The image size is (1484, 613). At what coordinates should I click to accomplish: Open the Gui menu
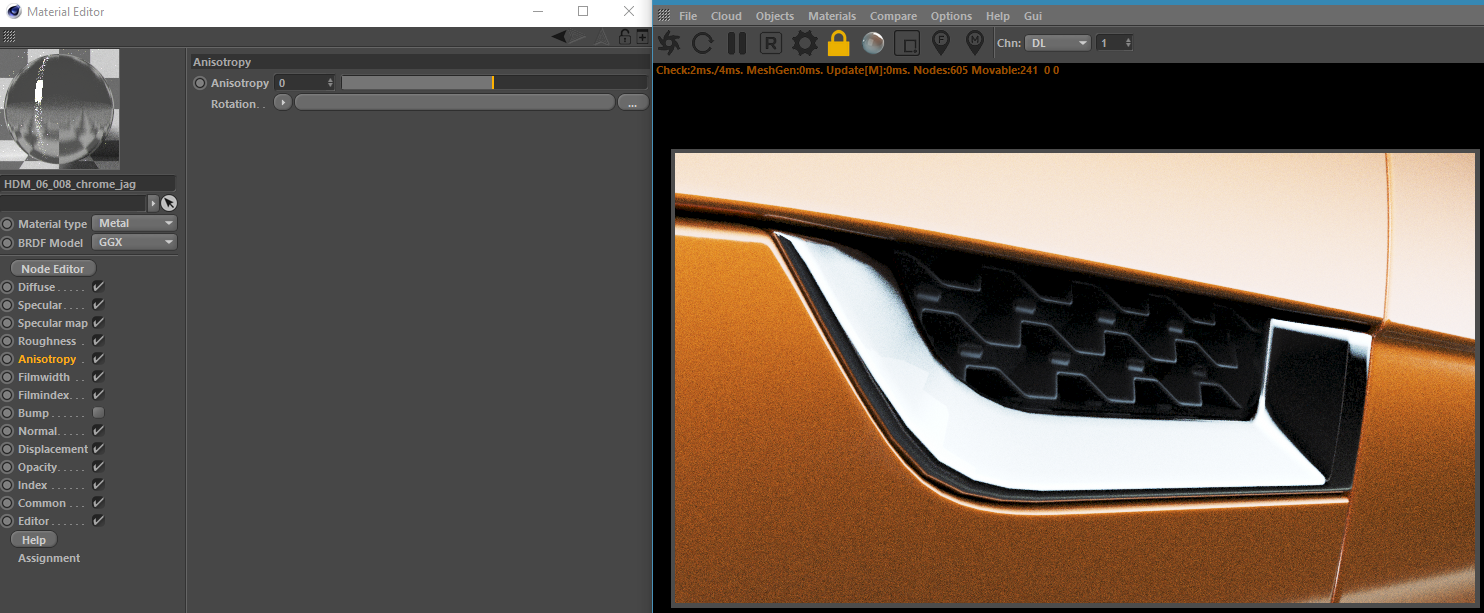point(1033,16)
